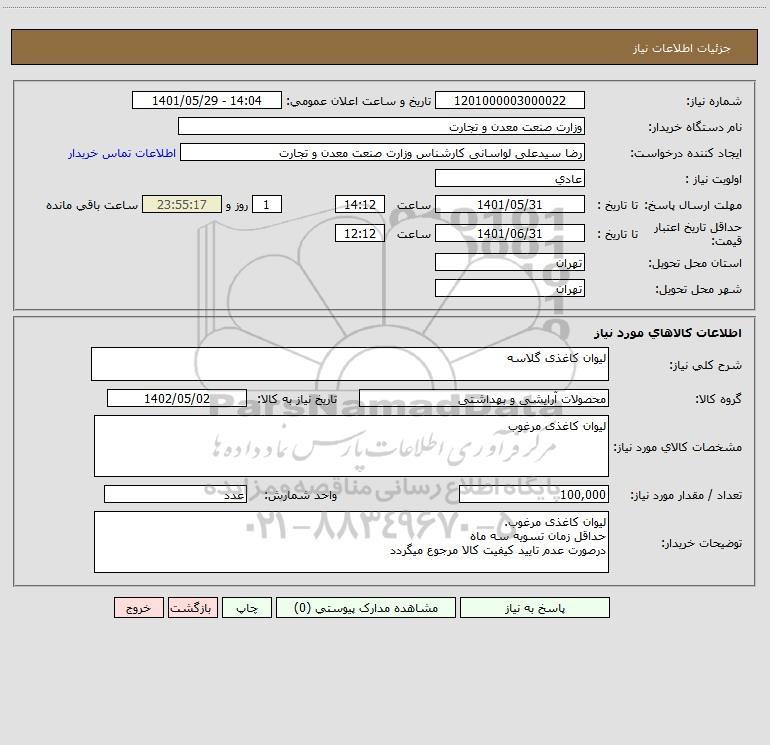Click the label تاریخ نیاز به کالا
This screenshot has width=770, height=745.
point(298,399)
